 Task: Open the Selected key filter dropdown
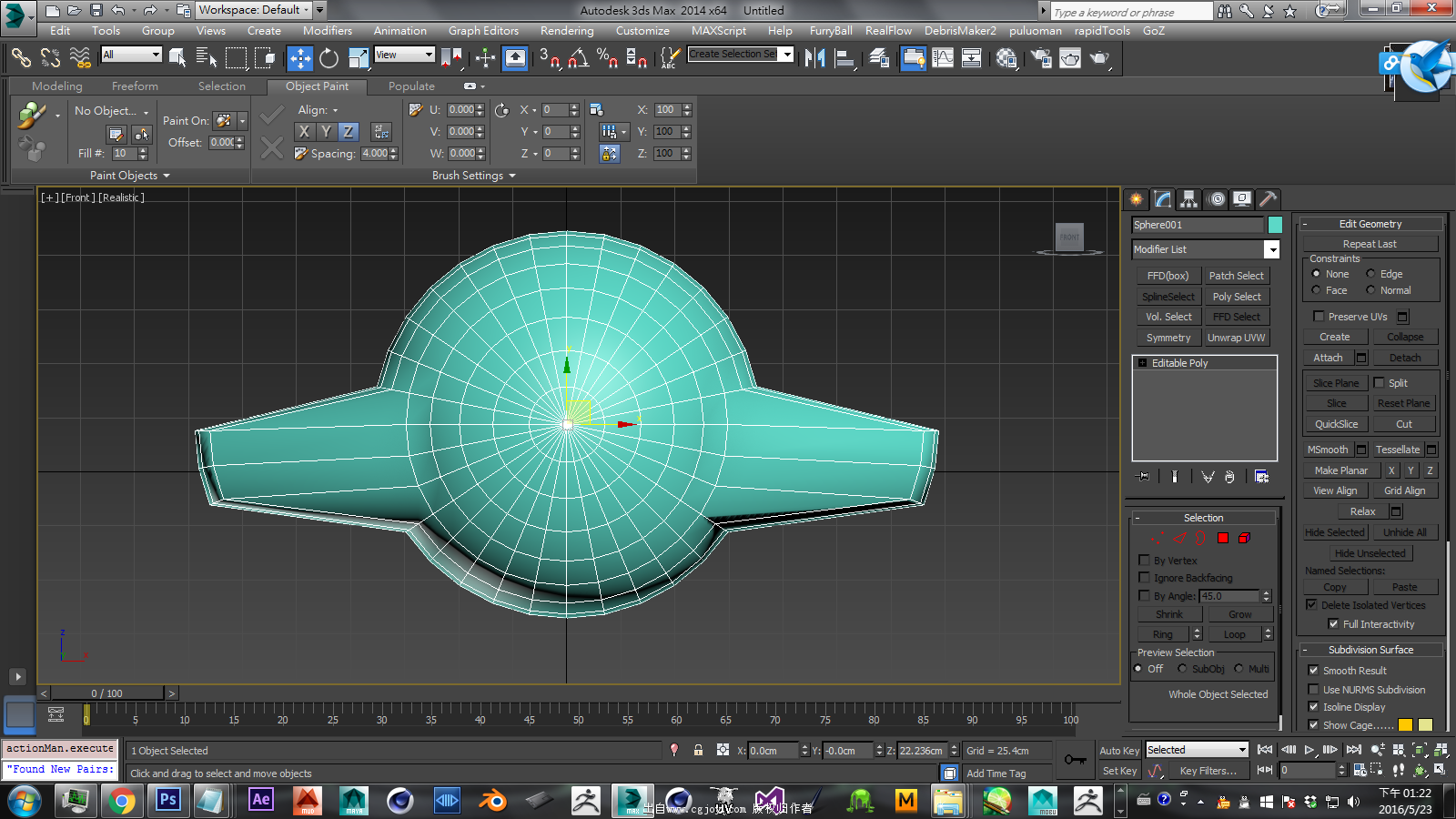tap(1197, 750)
